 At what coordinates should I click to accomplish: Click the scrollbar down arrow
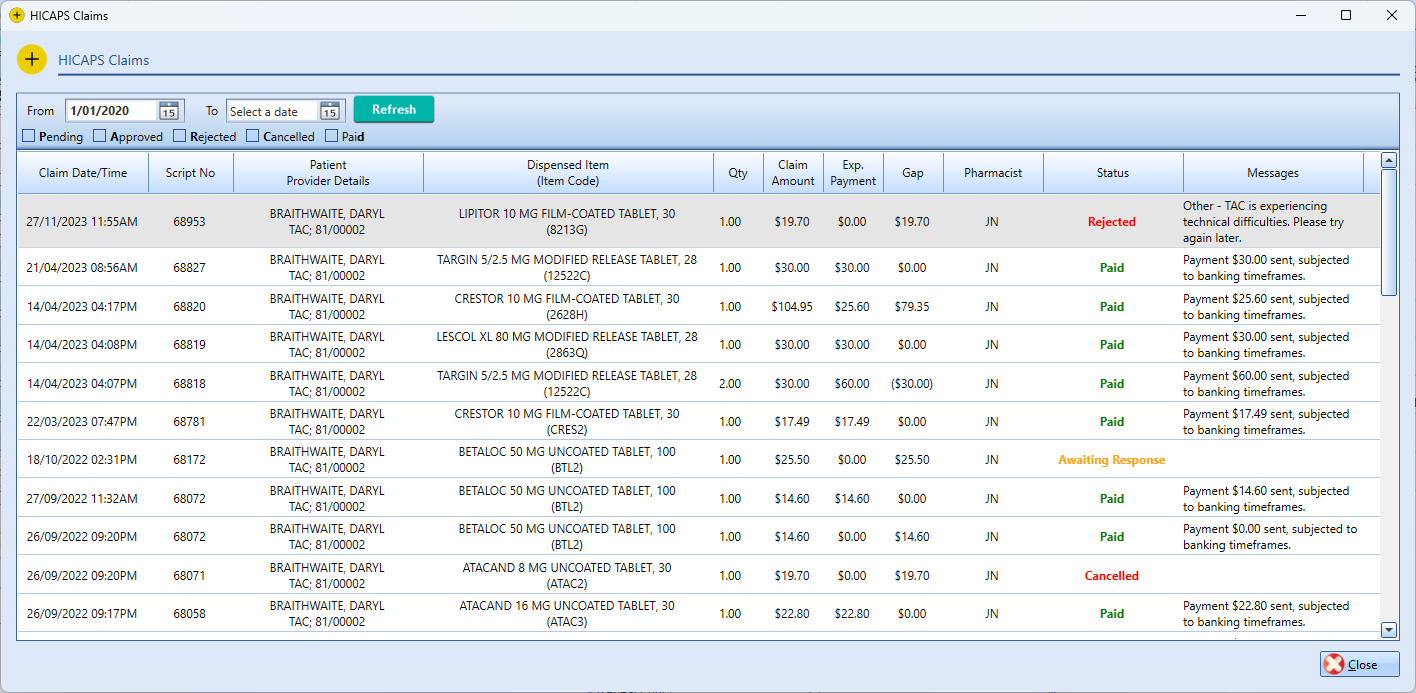pyautogui.click(x=1389, y=629)
